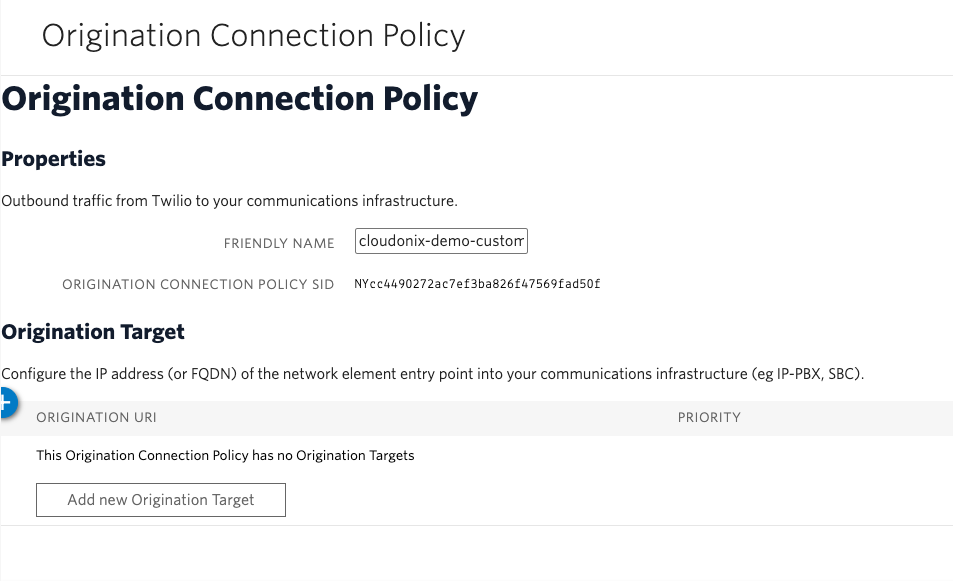
Task: Click the bold Origination Connection Policy heading
Action: pyautogui.click(x=240, y=99)
